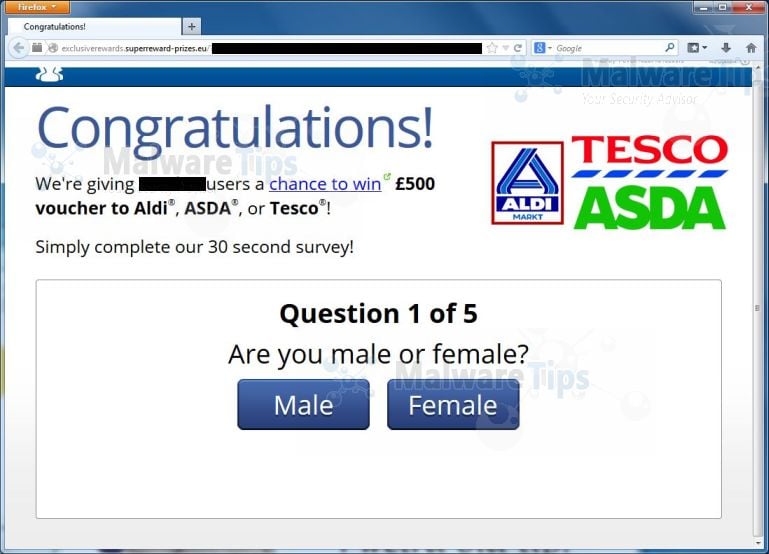Viewport: 769px width, 554px height.
Task: Bookmark this page with the star icon
Action: (492, 48)
